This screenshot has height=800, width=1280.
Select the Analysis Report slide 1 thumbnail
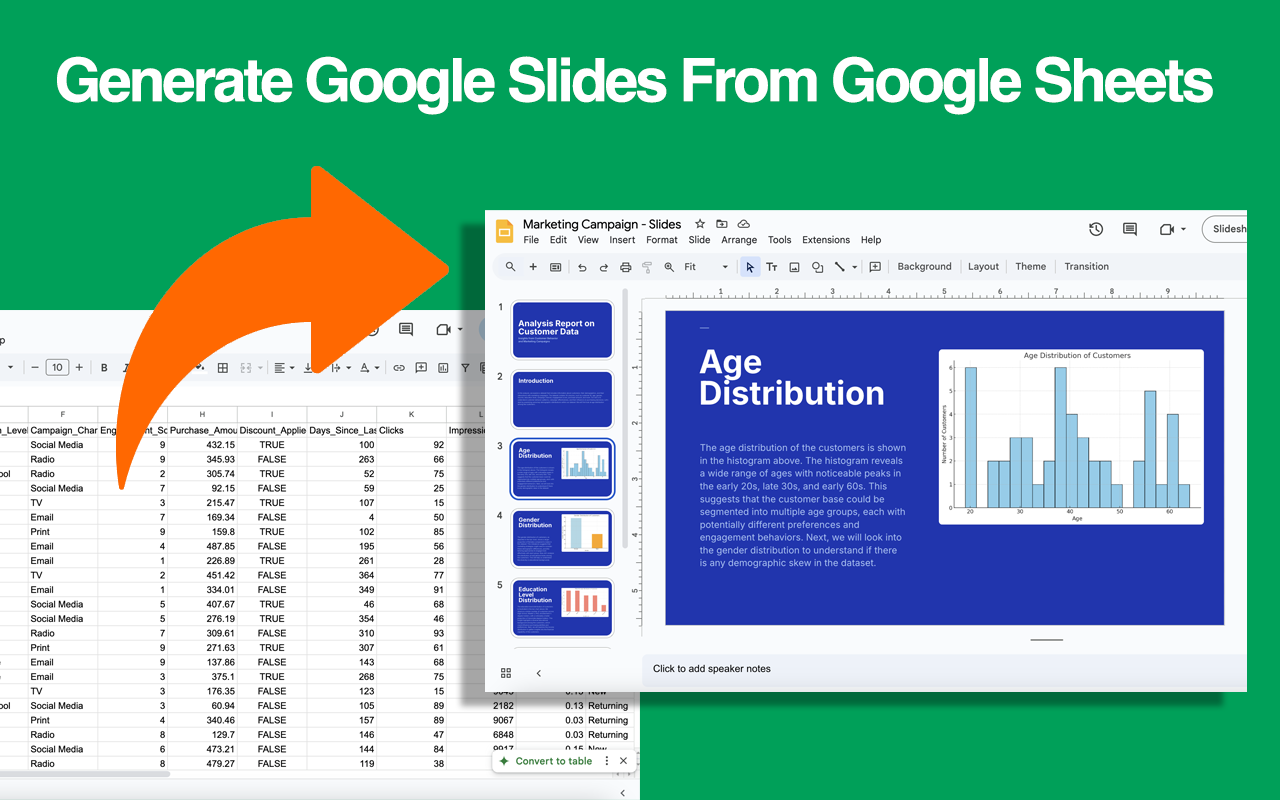(x=562, y=330)
